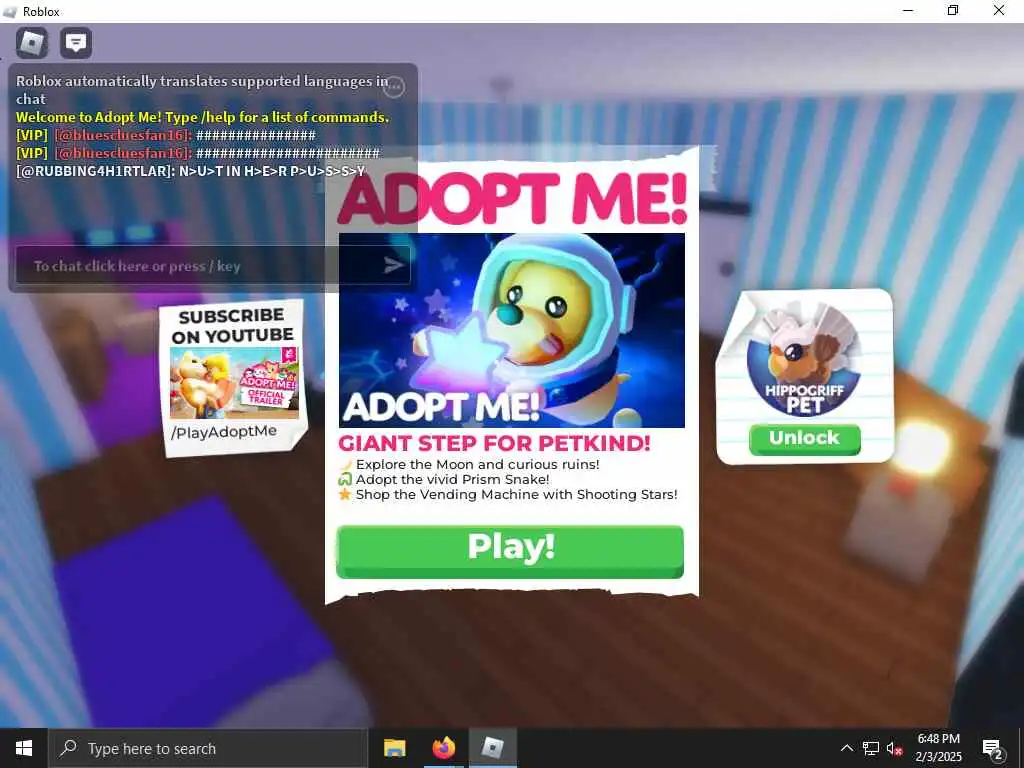Click the astronaut dog Adopt Me banner image

(511, 330)
